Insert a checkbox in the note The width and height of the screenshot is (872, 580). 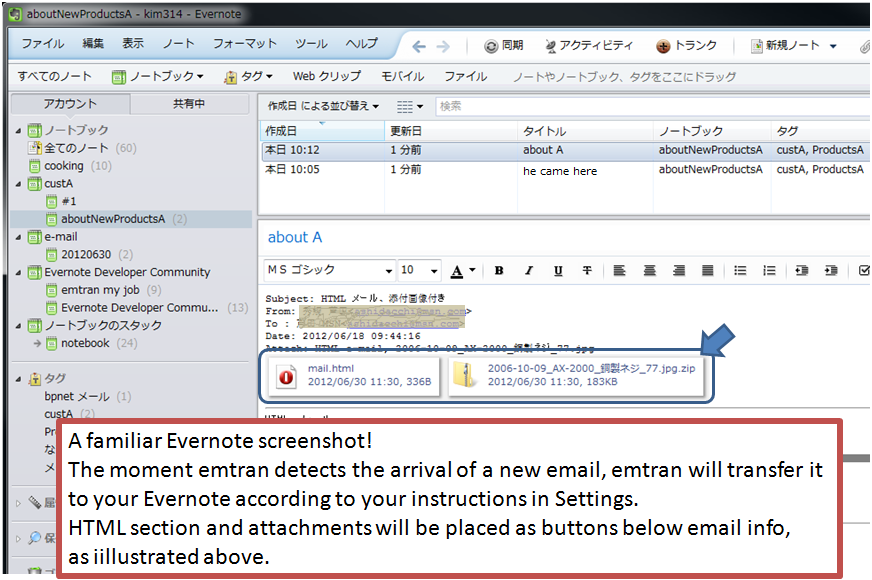[864, 270]
